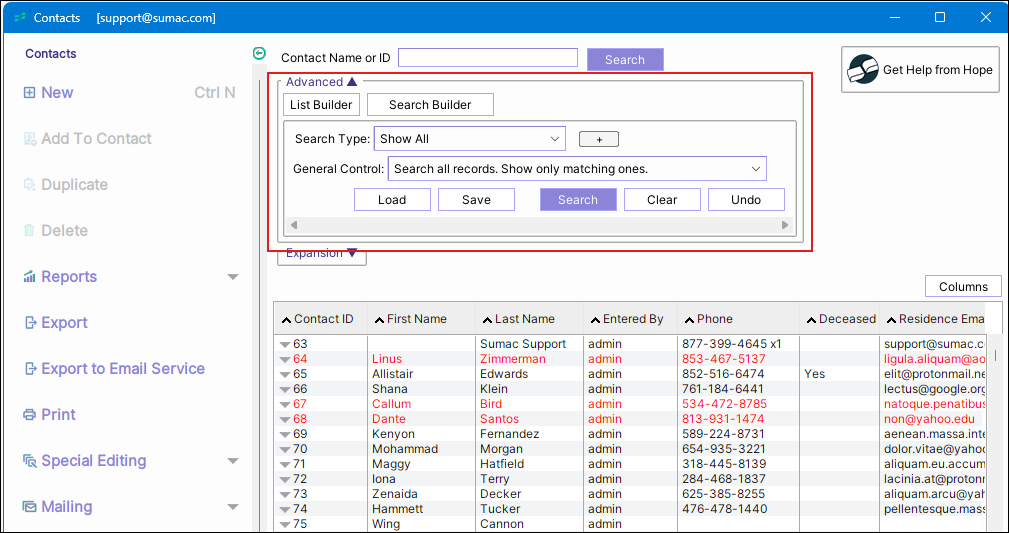Expand the Reports submenu arrow
This screenshot has width=1009, height=533.
tap(233, 277)
